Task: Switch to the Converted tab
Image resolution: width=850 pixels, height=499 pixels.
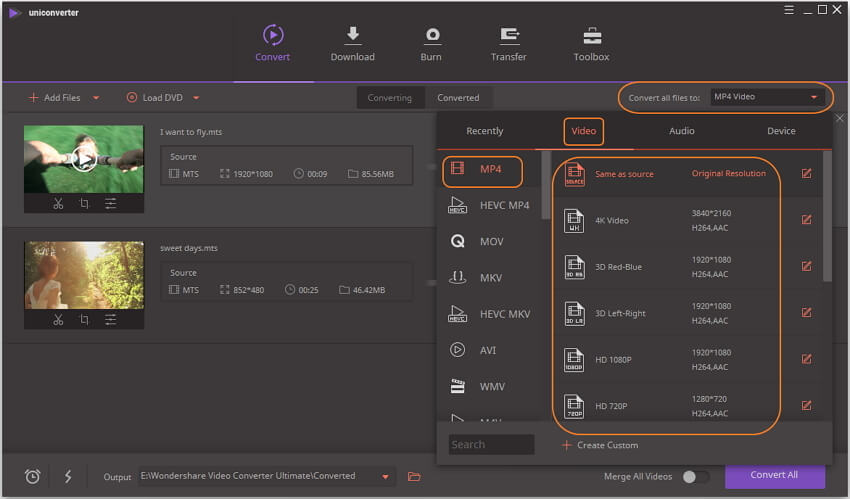Action: (x=458, y=98)
